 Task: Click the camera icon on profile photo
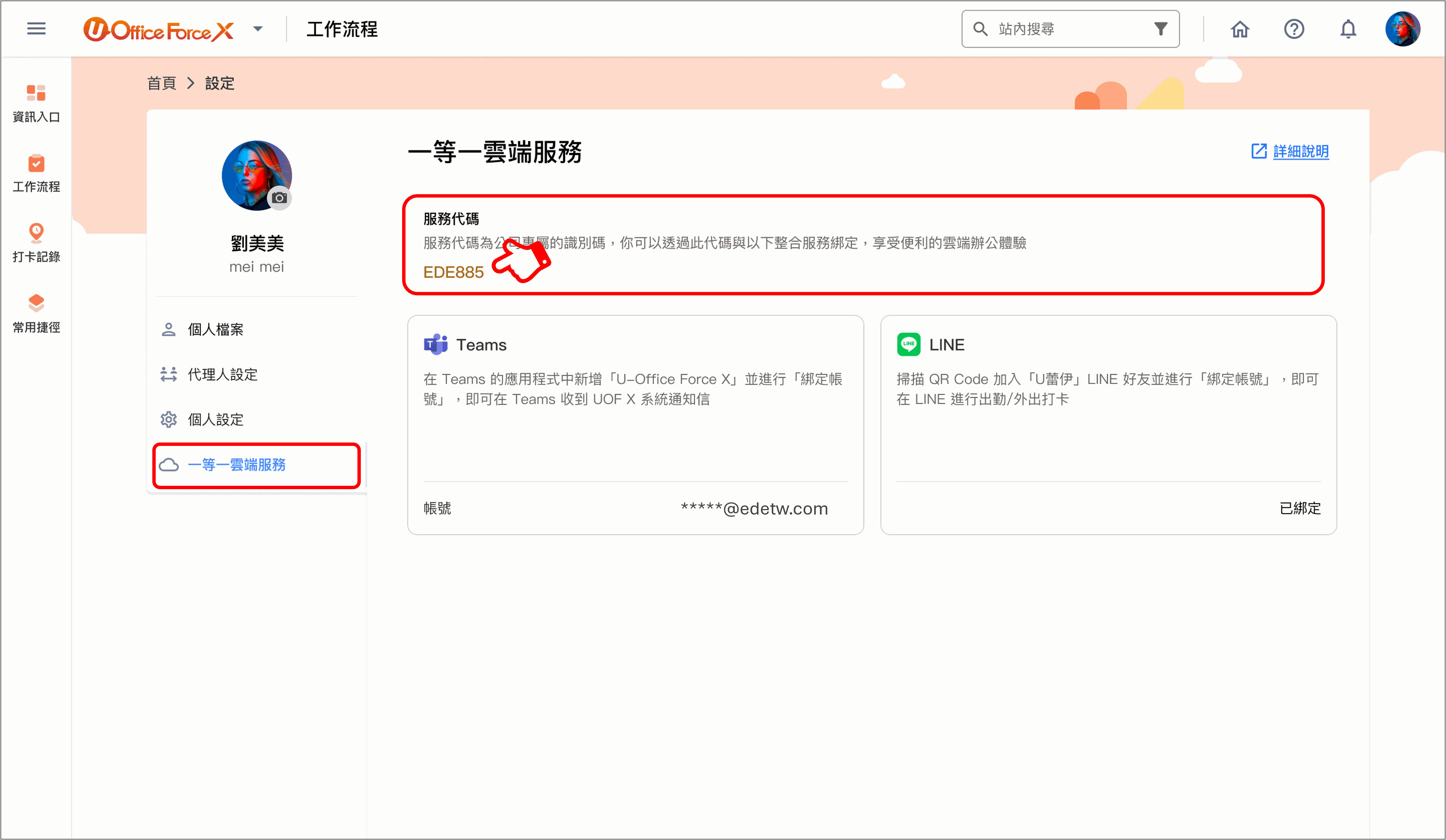click(x=280, y=198)
